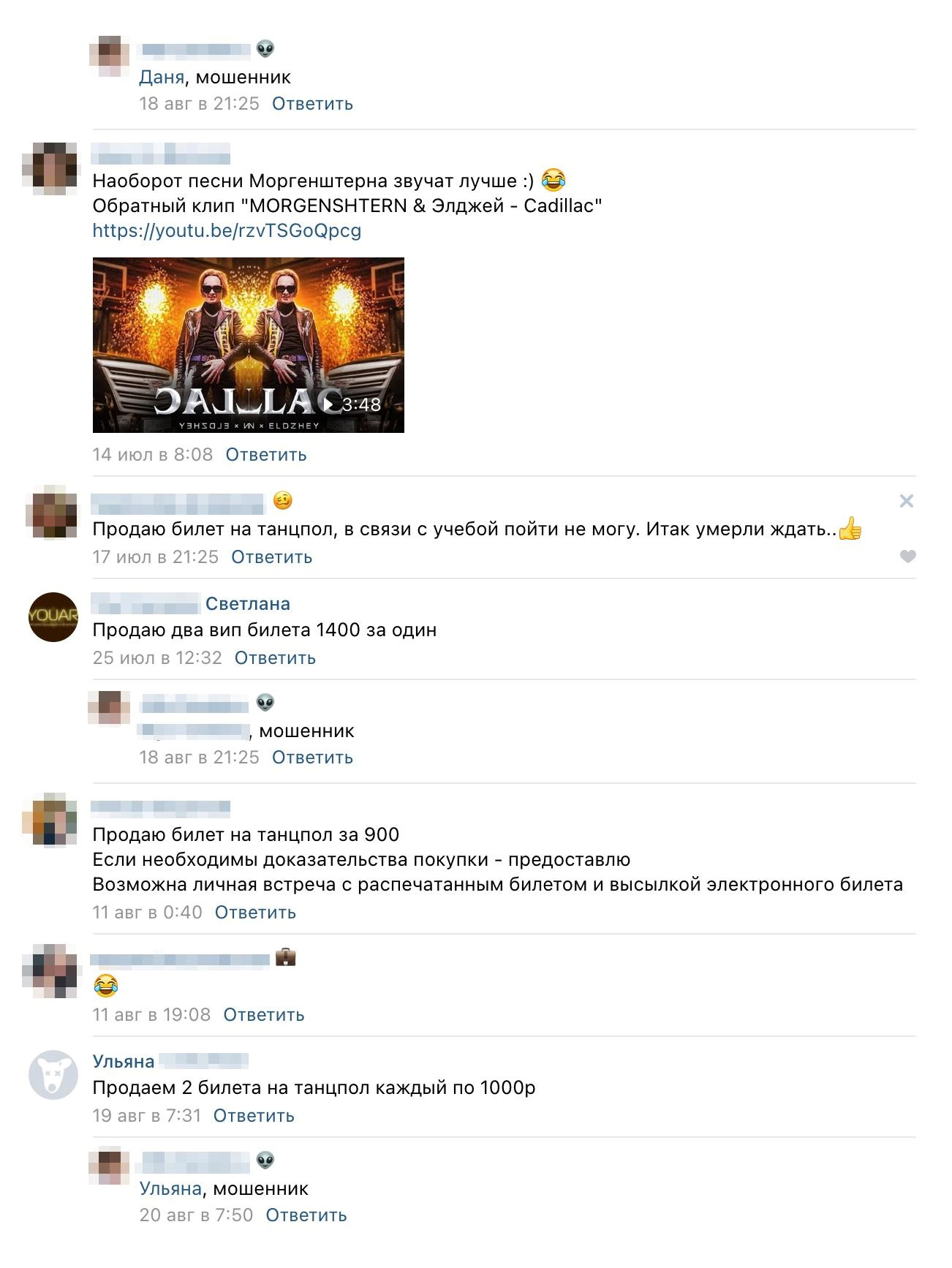Reply to the 17 июл в 21:25 comment
Screen dimensions: 952x1268
[x=272, y=557]
